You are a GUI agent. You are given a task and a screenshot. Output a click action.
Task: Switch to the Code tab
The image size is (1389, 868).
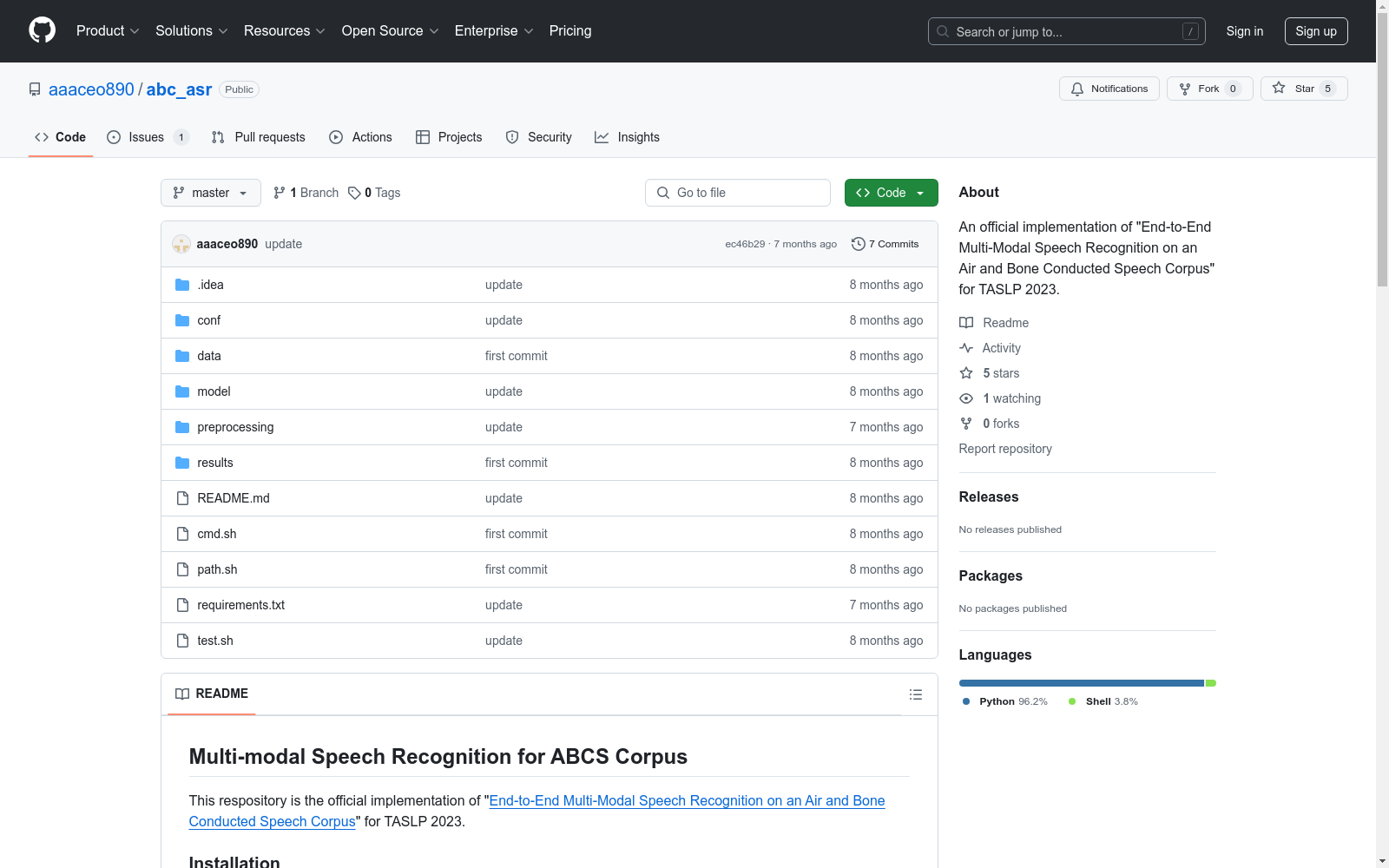pos(60,137)
